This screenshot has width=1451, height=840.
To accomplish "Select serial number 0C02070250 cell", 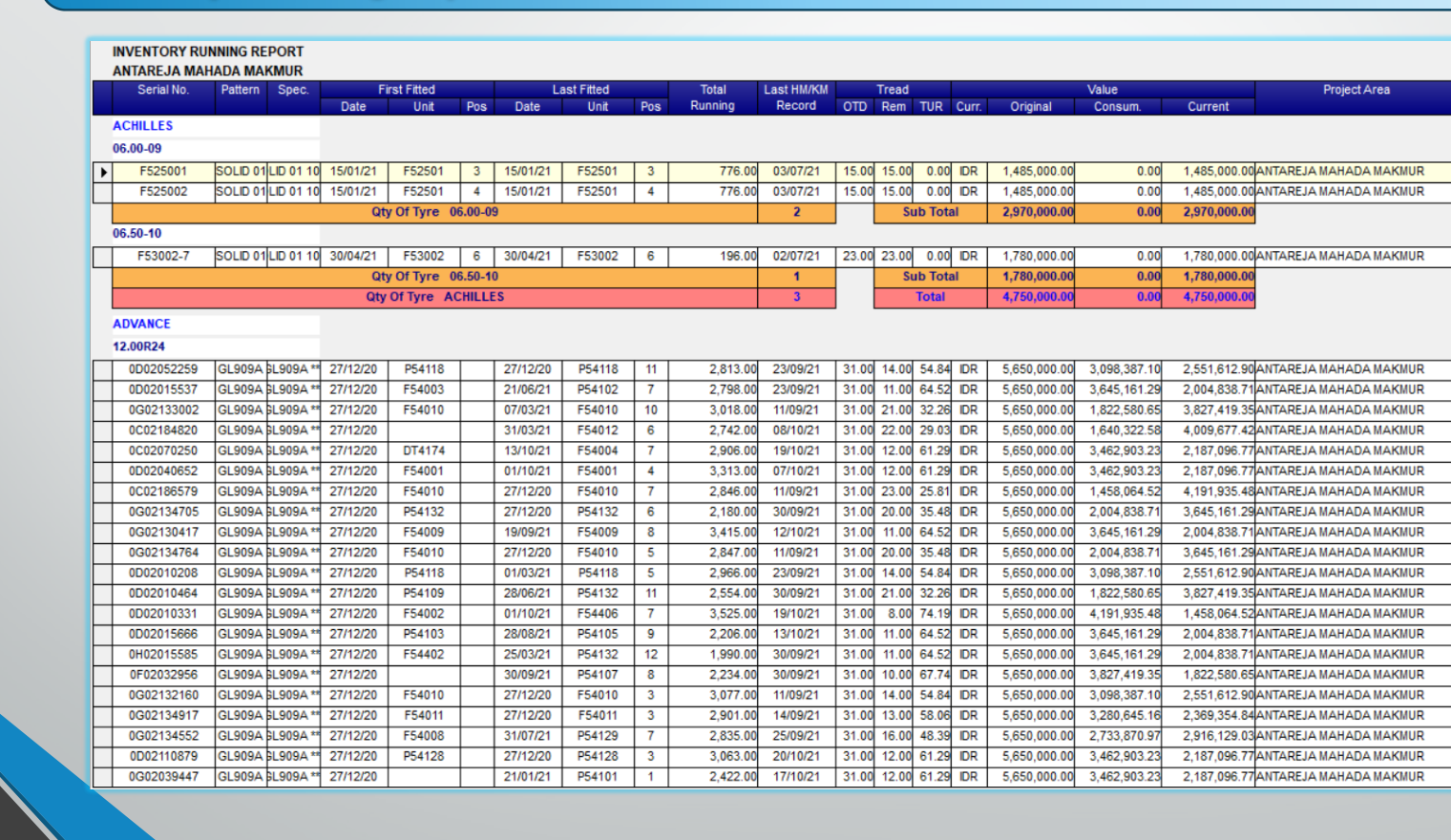I will click(163, 451).
